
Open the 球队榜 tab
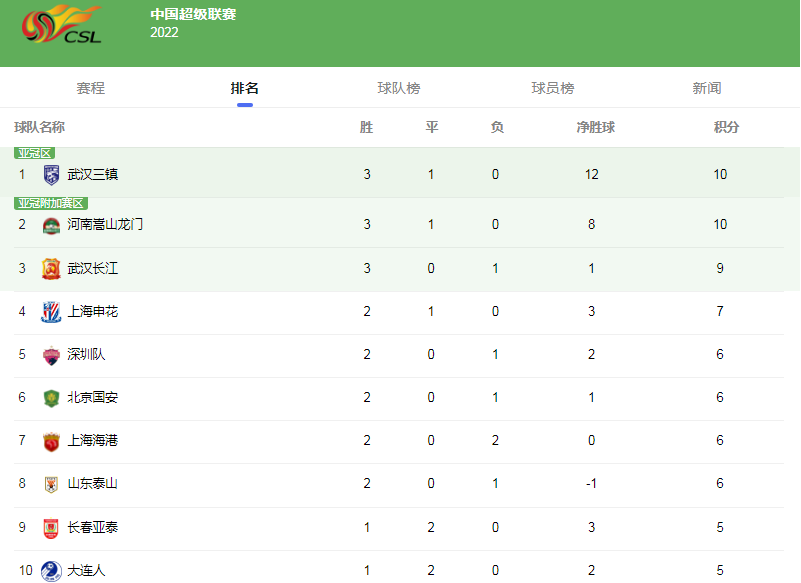click(x=398, y=88)
